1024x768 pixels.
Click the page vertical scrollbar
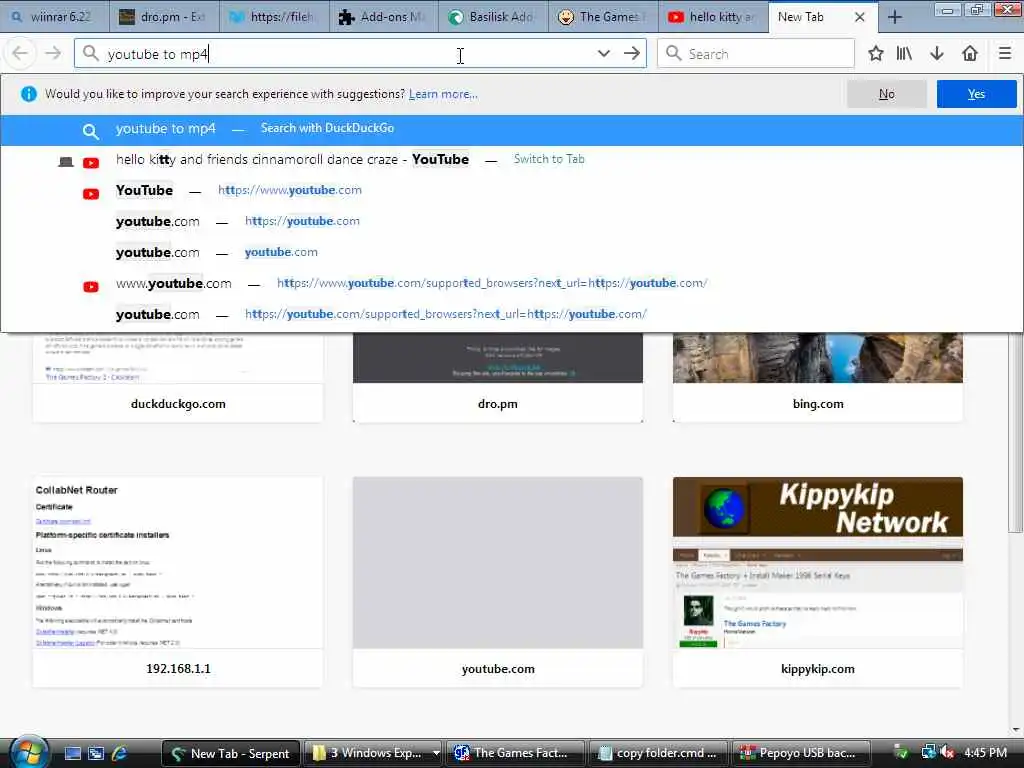pyautogui.click(x=1016, y=431)
